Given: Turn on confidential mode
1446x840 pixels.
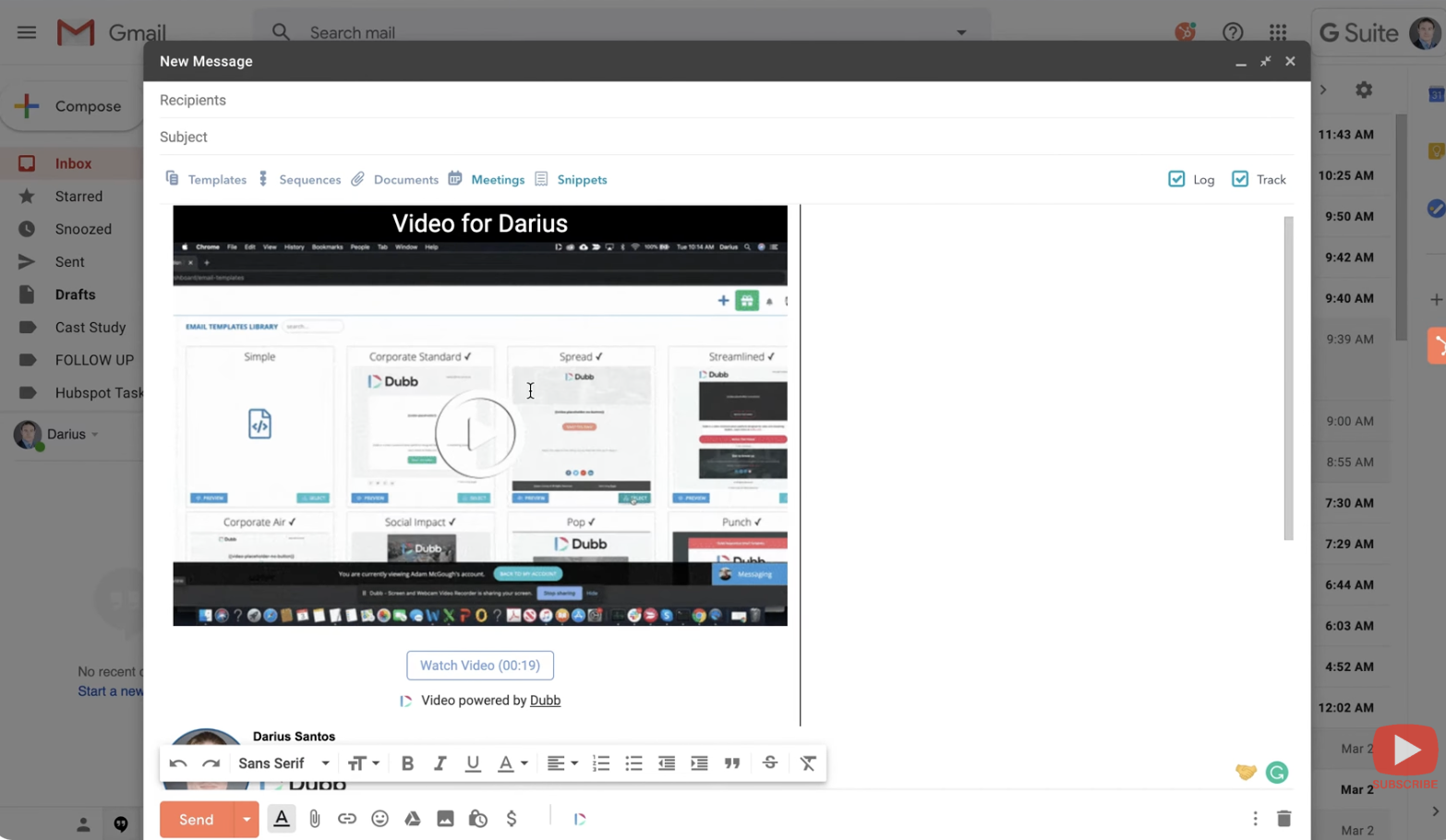Looking at the screenshot, I should pyautogui.click(x=478, y=819).
